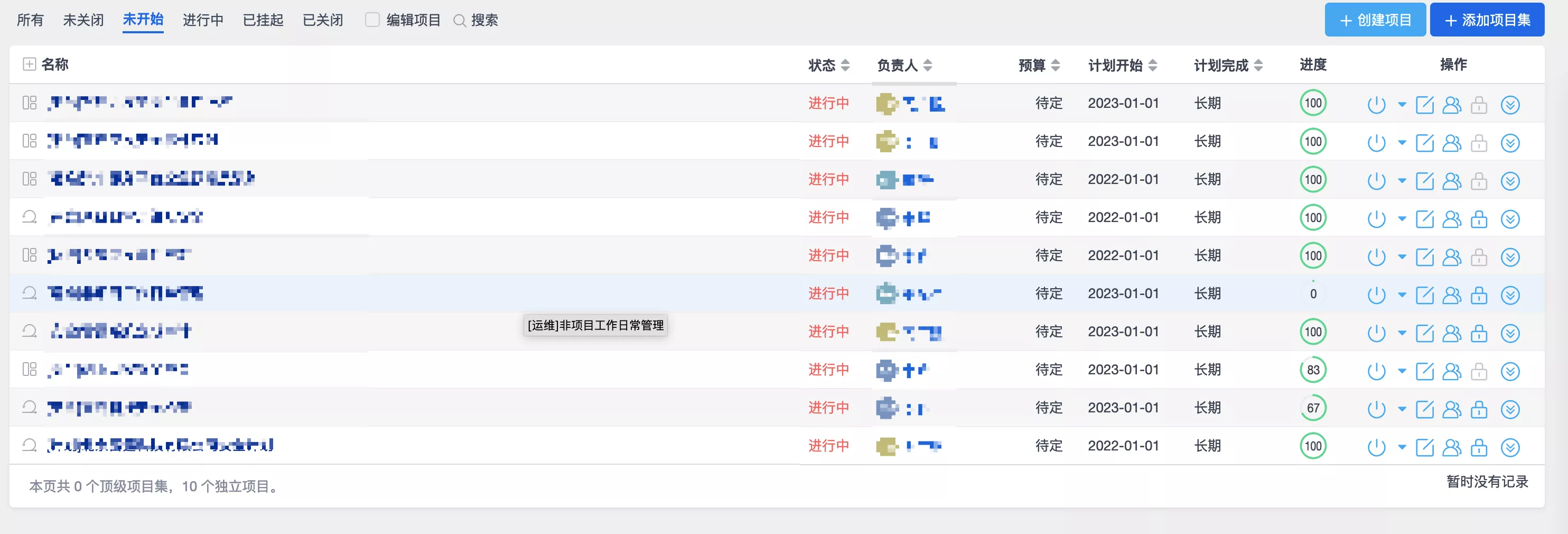
Task: Click the search magnifier icon labeled 搜索
Action: pos(460,21)
